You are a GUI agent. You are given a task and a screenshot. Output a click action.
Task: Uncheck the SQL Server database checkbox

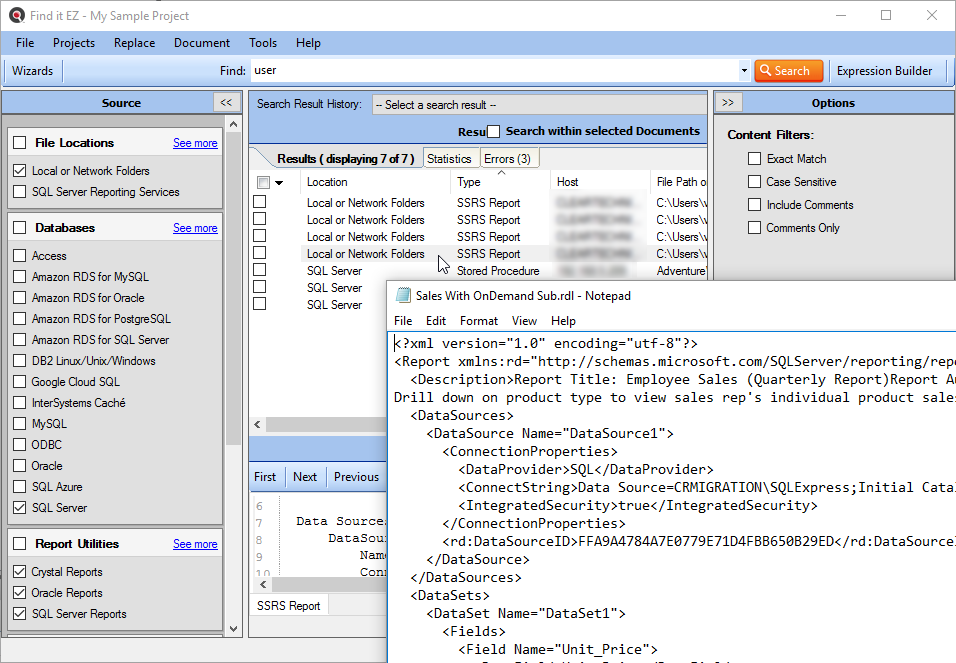pos(20,507)
